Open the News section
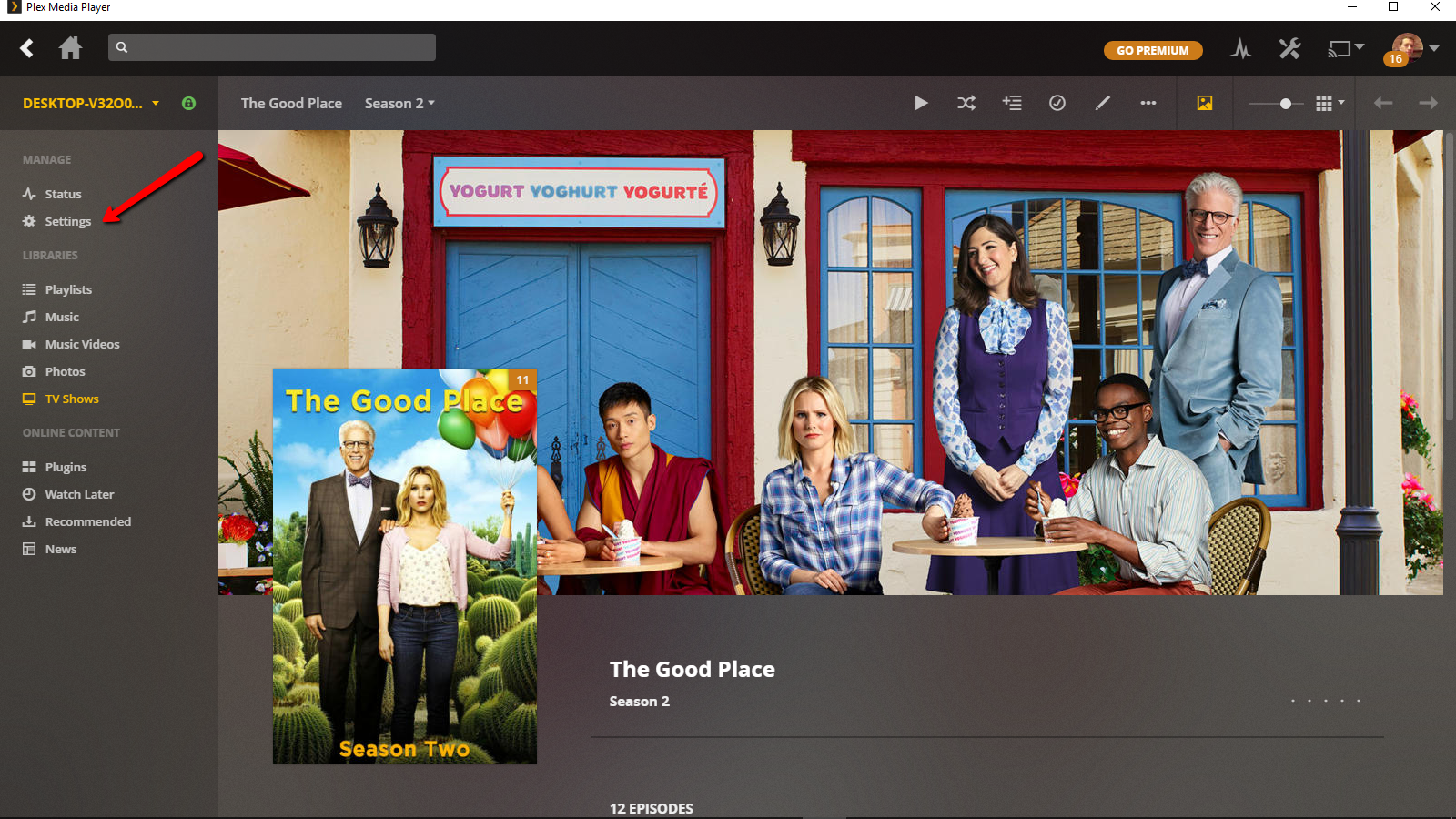The height and width of the screenshot is (819, 1456). tap(61, 549)
